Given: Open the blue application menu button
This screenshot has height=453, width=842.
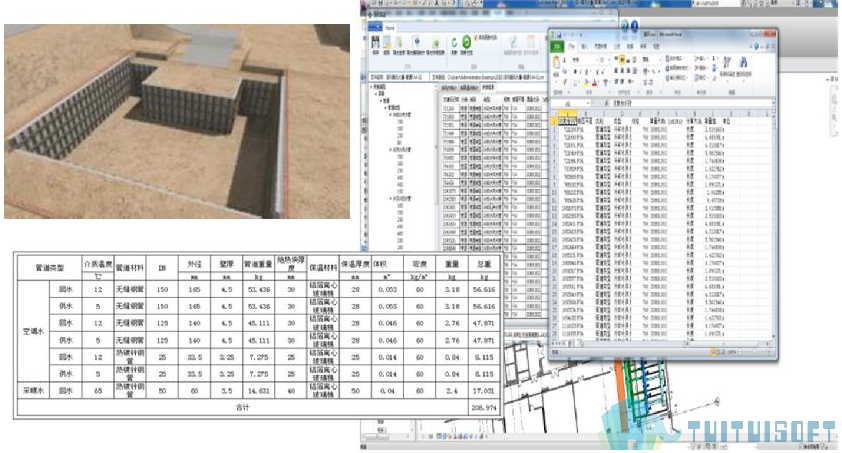Looking at the screenshot, I should 375,26.
